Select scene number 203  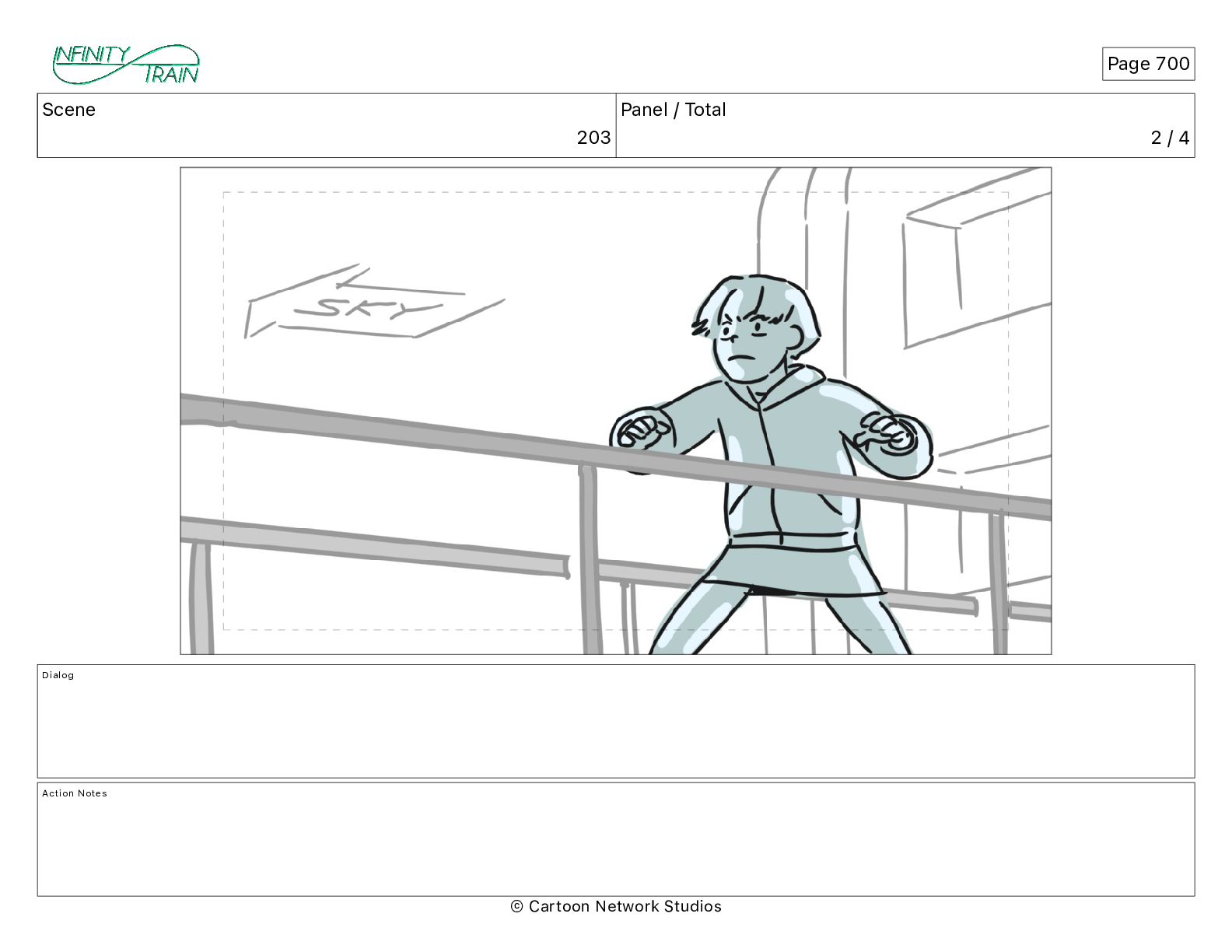pos(593,138)
